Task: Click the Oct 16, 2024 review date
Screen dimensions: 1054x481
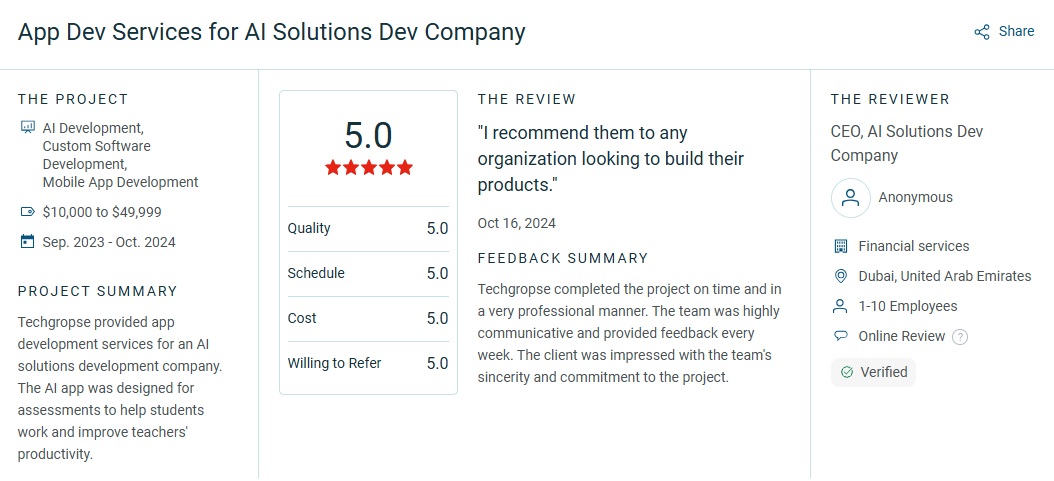Action: click(517, 223)
